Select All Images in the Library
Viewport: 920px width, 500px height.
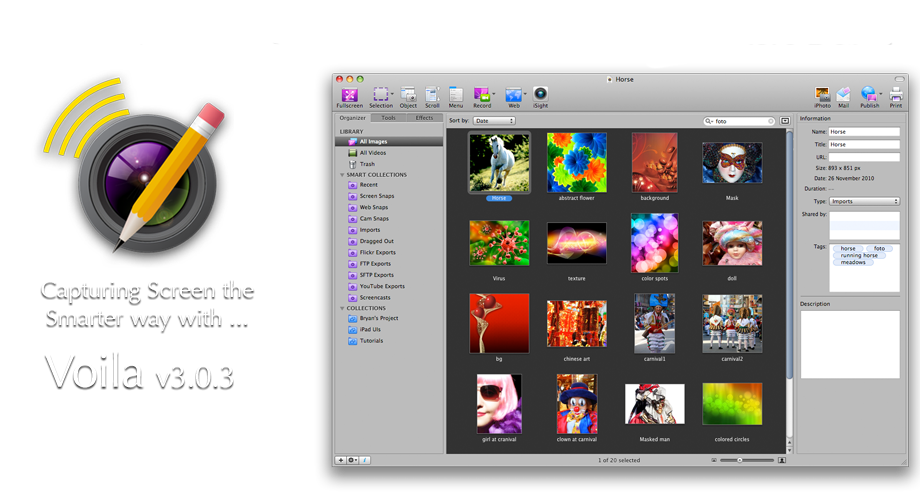tap(389, 141)
